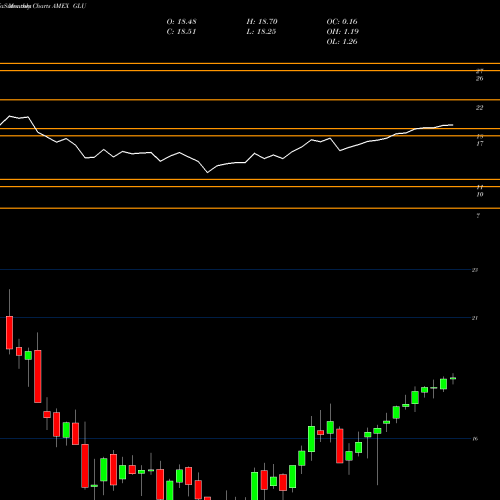Click the '10' upper axis label
The width and height of the screenshot is (500, 500).
coord(480,195)
